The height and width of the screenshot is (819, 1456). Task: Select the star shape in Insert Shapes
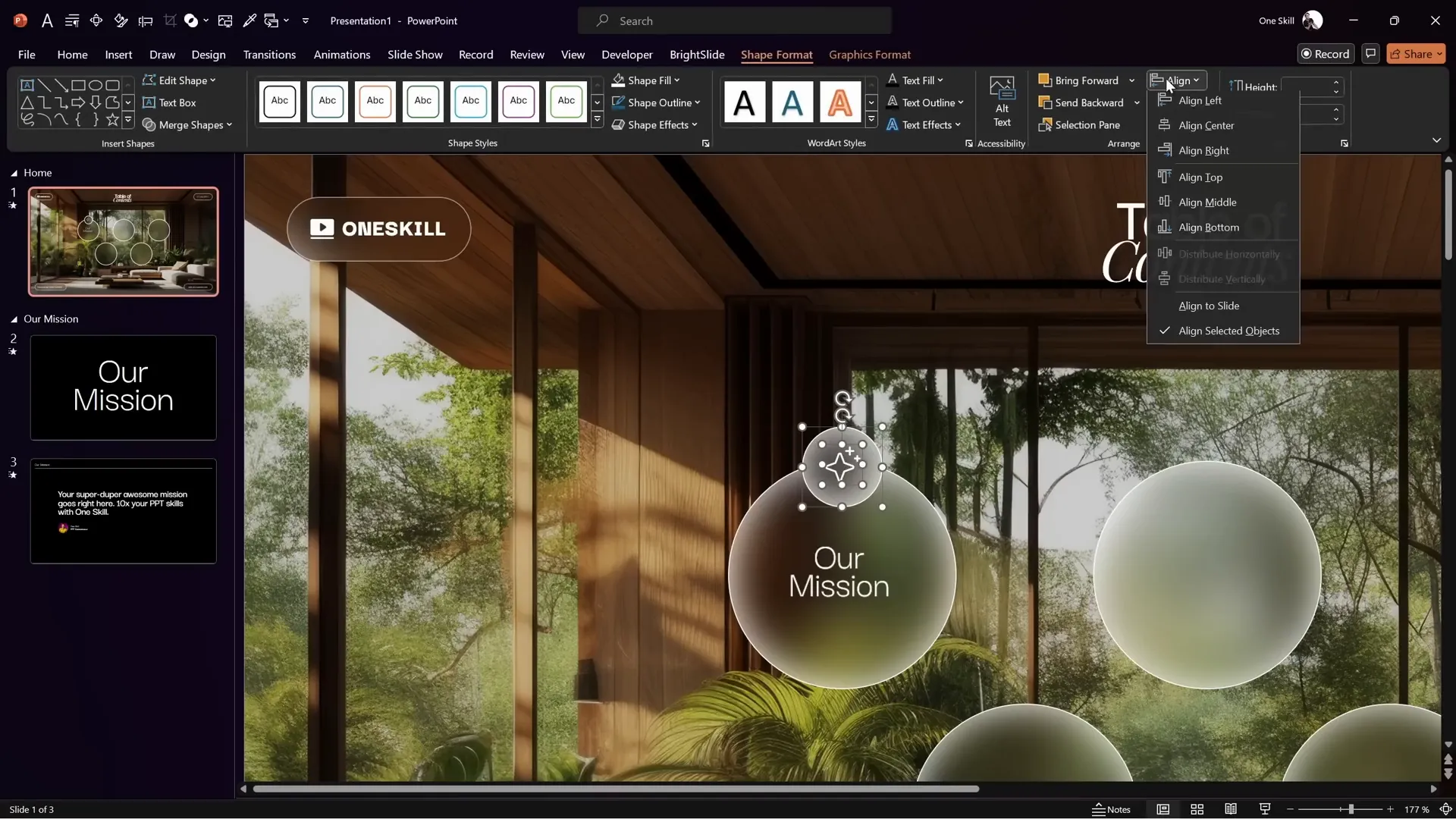tap(112, 119)
